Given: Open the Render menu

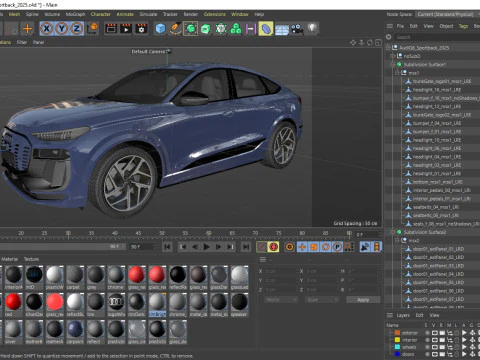Looking at the screenshot, I should coord(191,14).
